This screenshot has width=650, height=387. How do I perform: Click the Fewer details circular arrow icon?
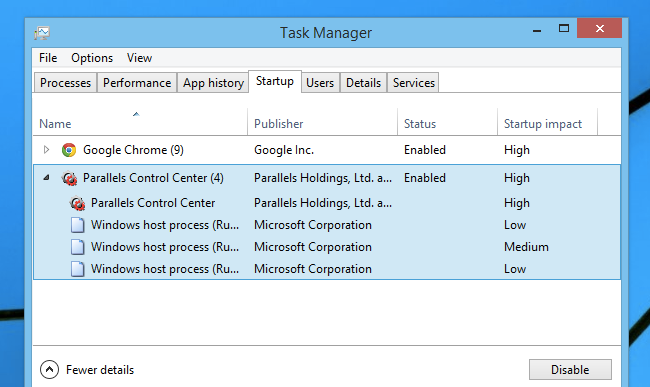point(49,370)
